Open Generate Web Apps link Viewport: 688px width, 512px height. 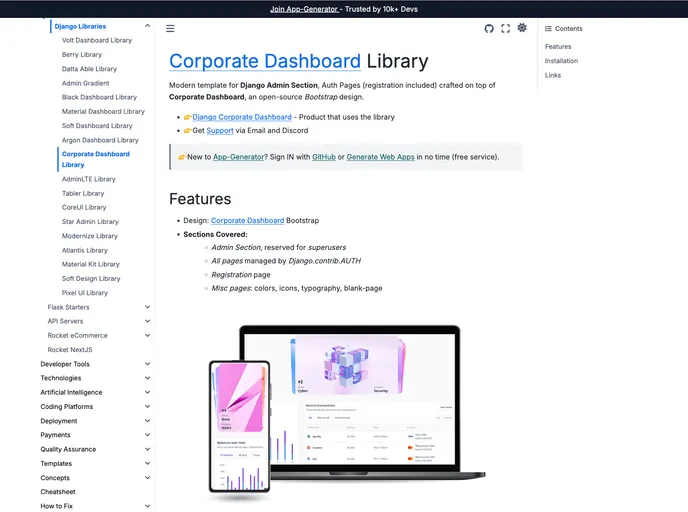[380, 157]
